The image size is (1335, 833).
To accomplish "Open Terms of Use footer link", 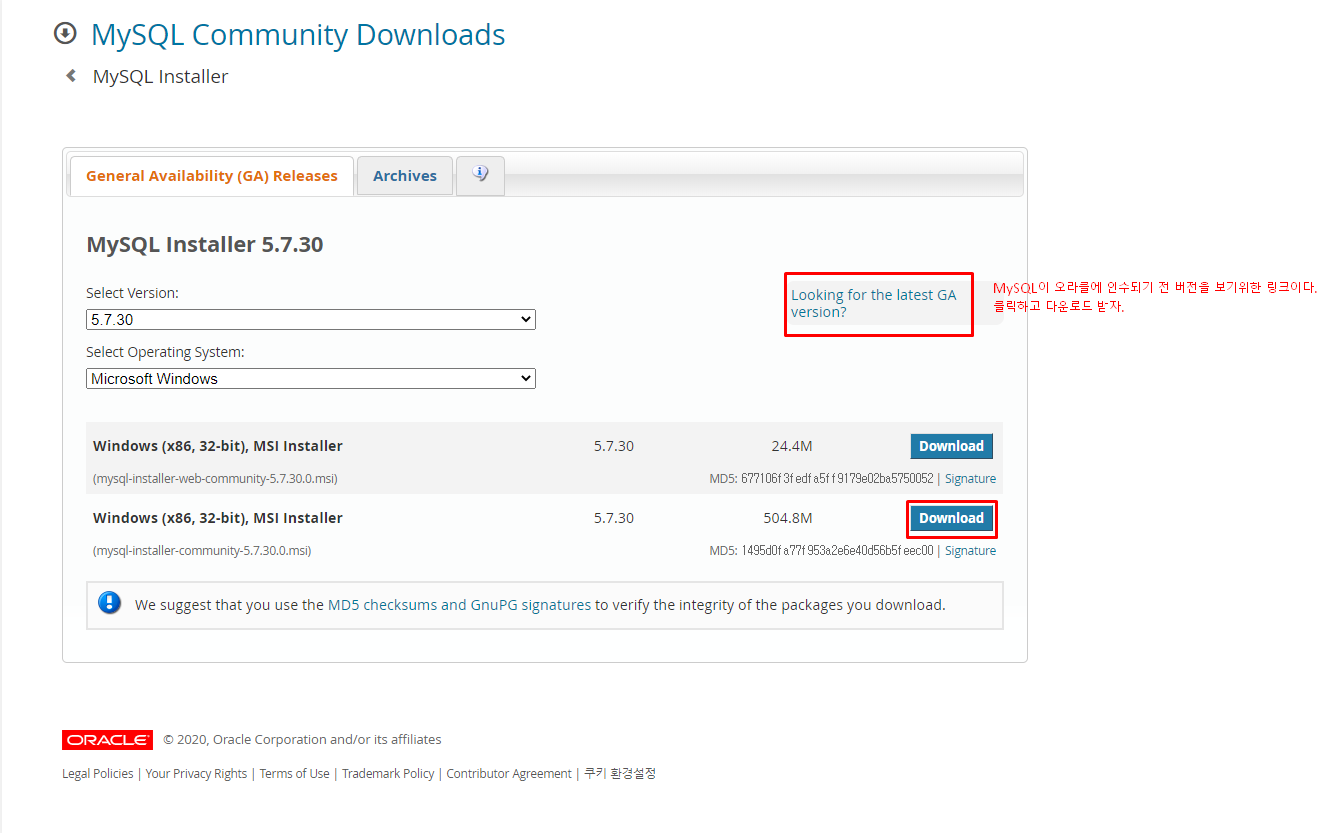I will 294,774.
